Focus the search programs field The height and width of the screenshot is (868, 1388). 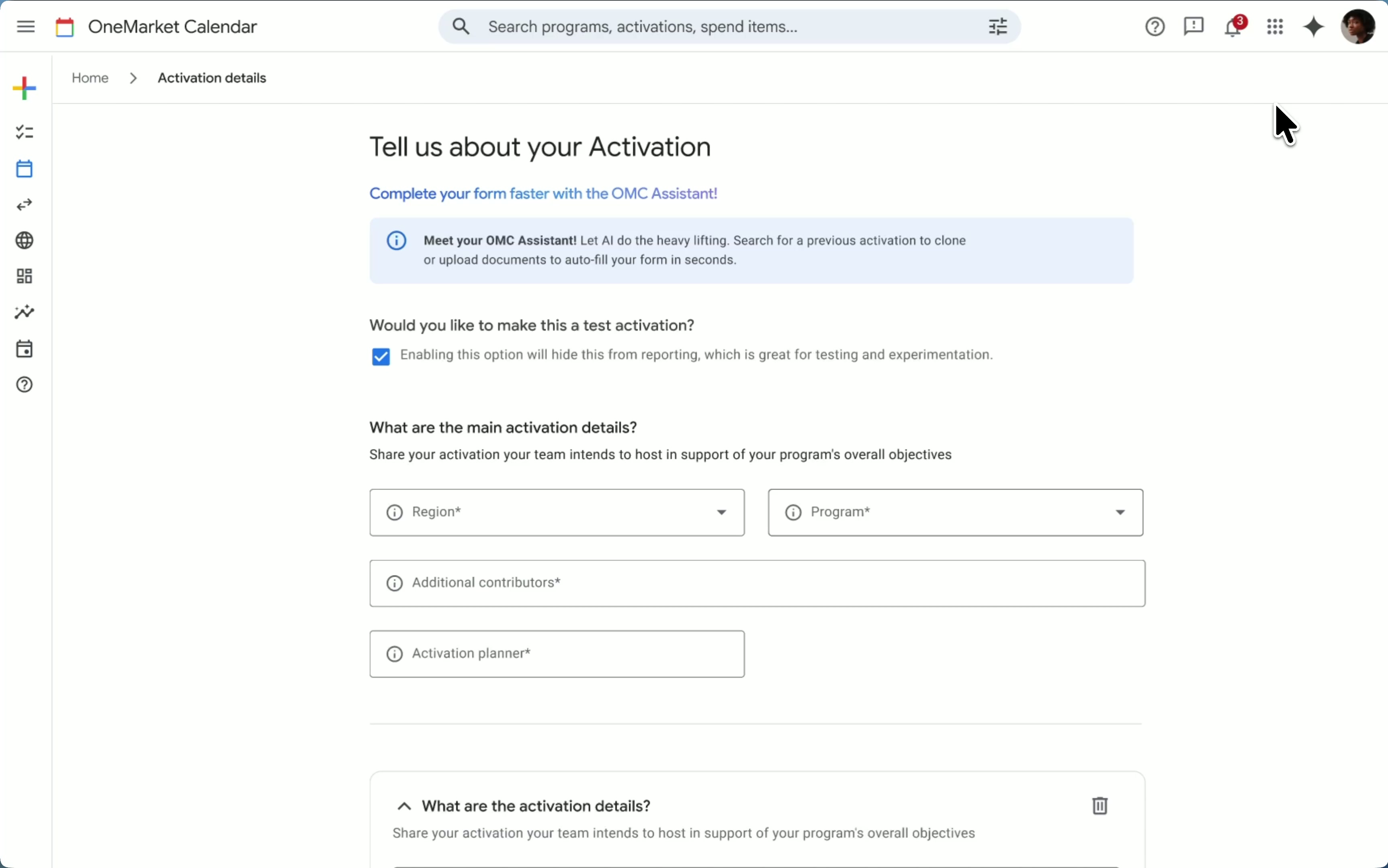pos(730,27)
